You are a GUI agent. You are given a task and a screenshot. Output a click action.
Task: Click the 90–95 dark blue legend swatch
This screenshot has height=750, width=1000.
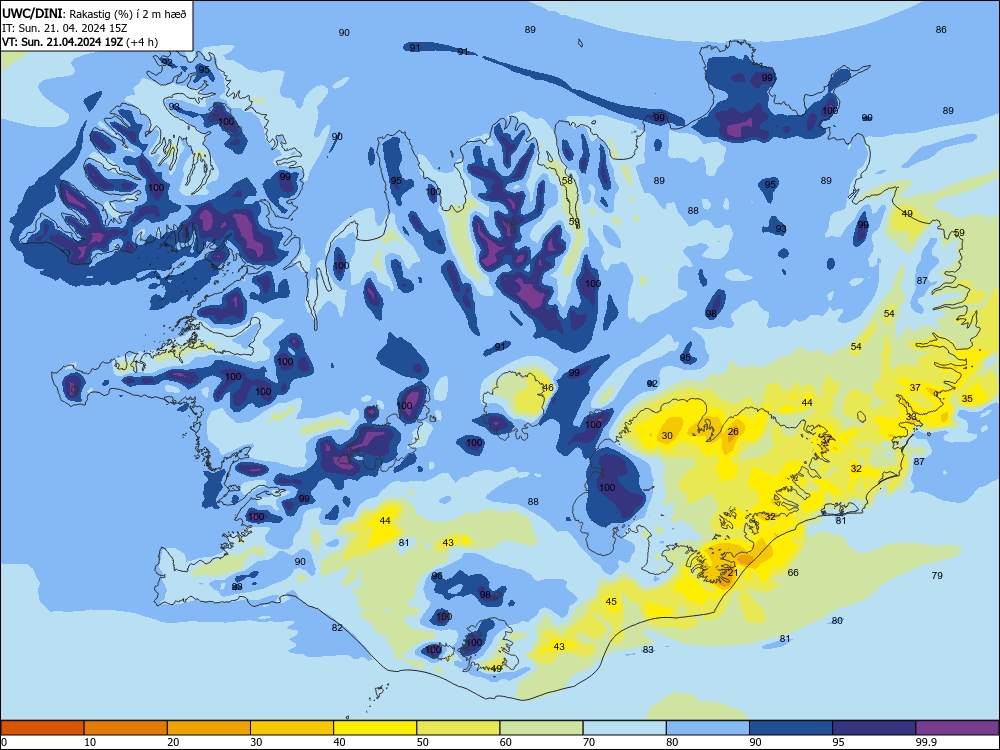[x=791, y=728]
